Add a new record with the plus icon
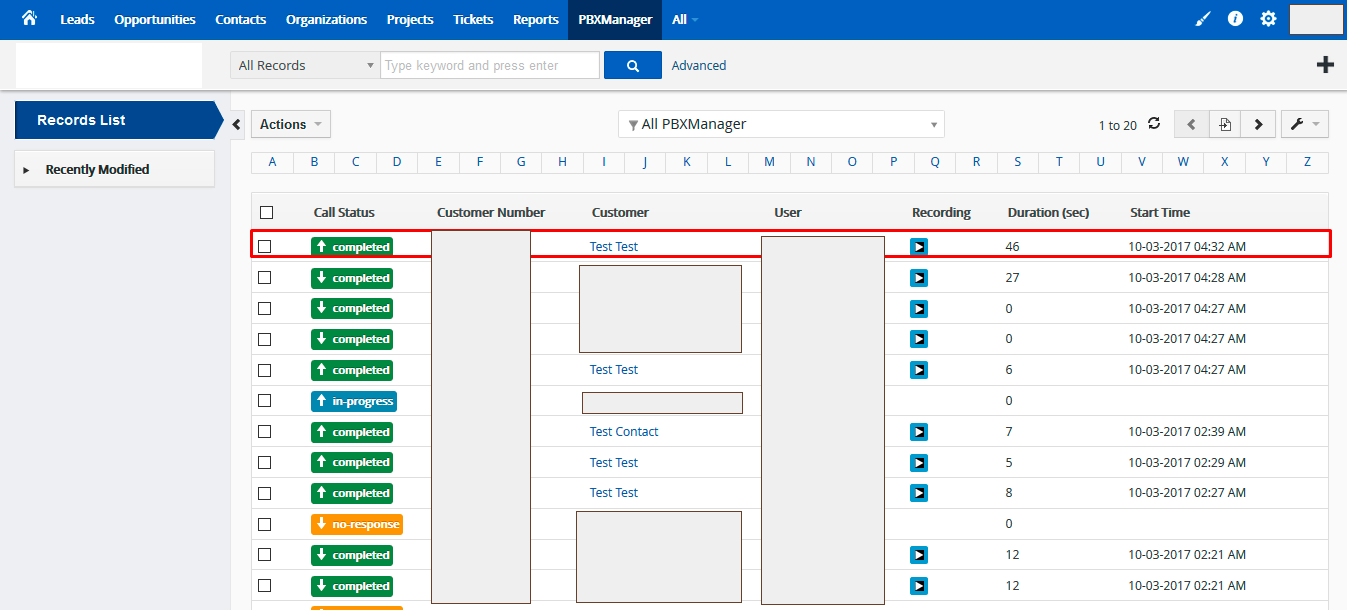 tap(1325, 63)
